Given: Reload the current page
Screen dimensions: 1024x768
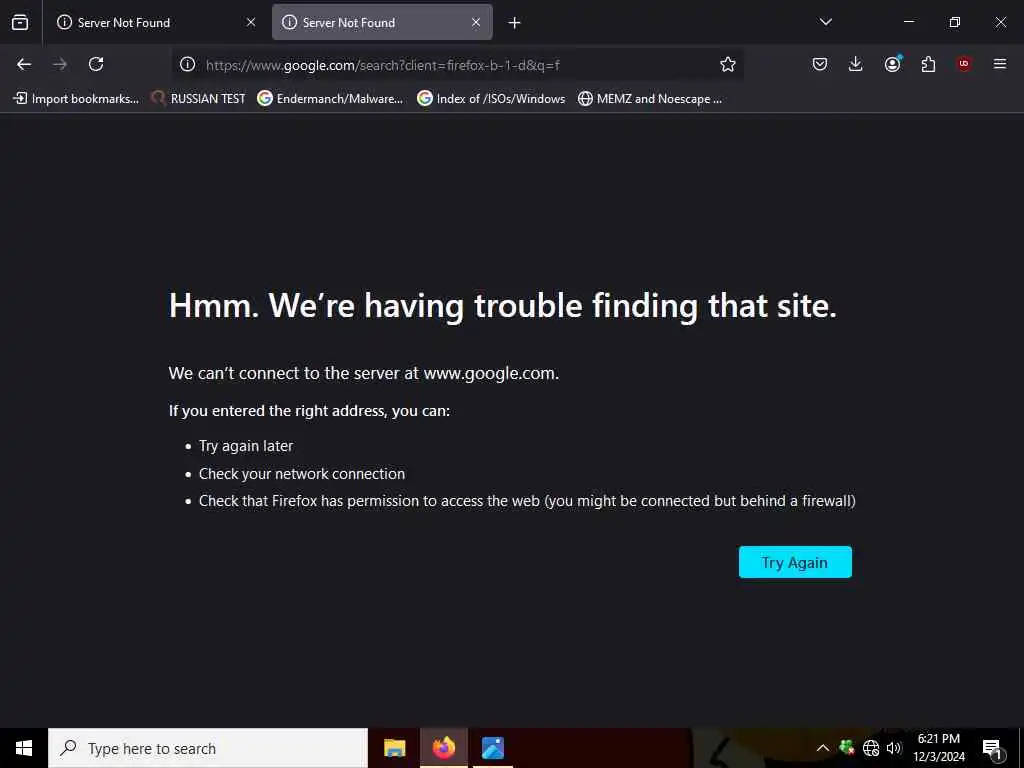Looking at the screenshot, I should click(x=96, y=64).
